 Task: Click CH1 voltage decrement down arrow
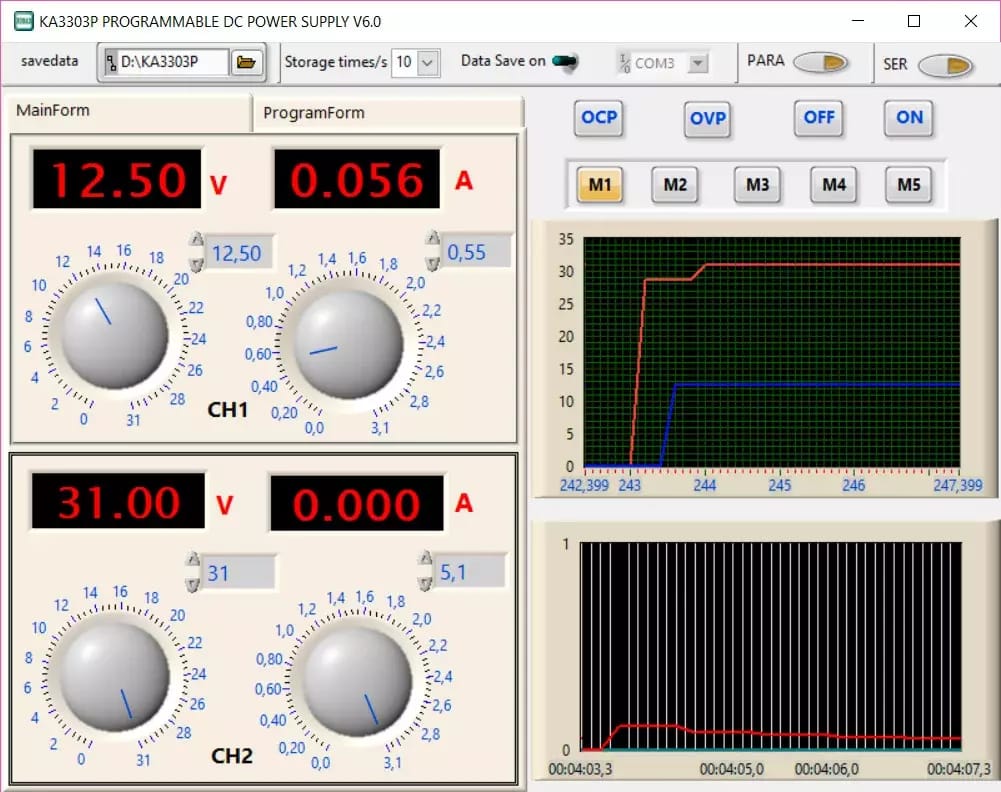coord(197,264)
